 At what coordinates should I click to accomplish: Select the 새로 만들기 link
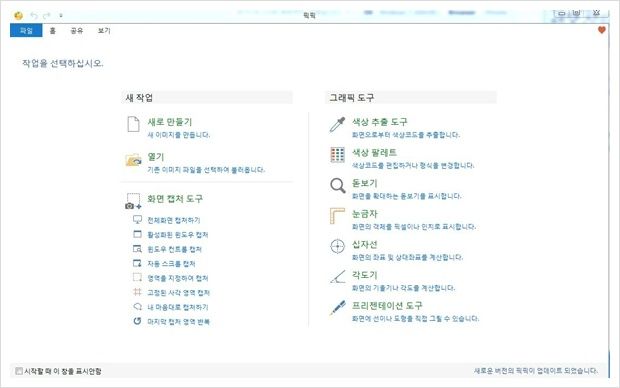(x=170, y=122)
